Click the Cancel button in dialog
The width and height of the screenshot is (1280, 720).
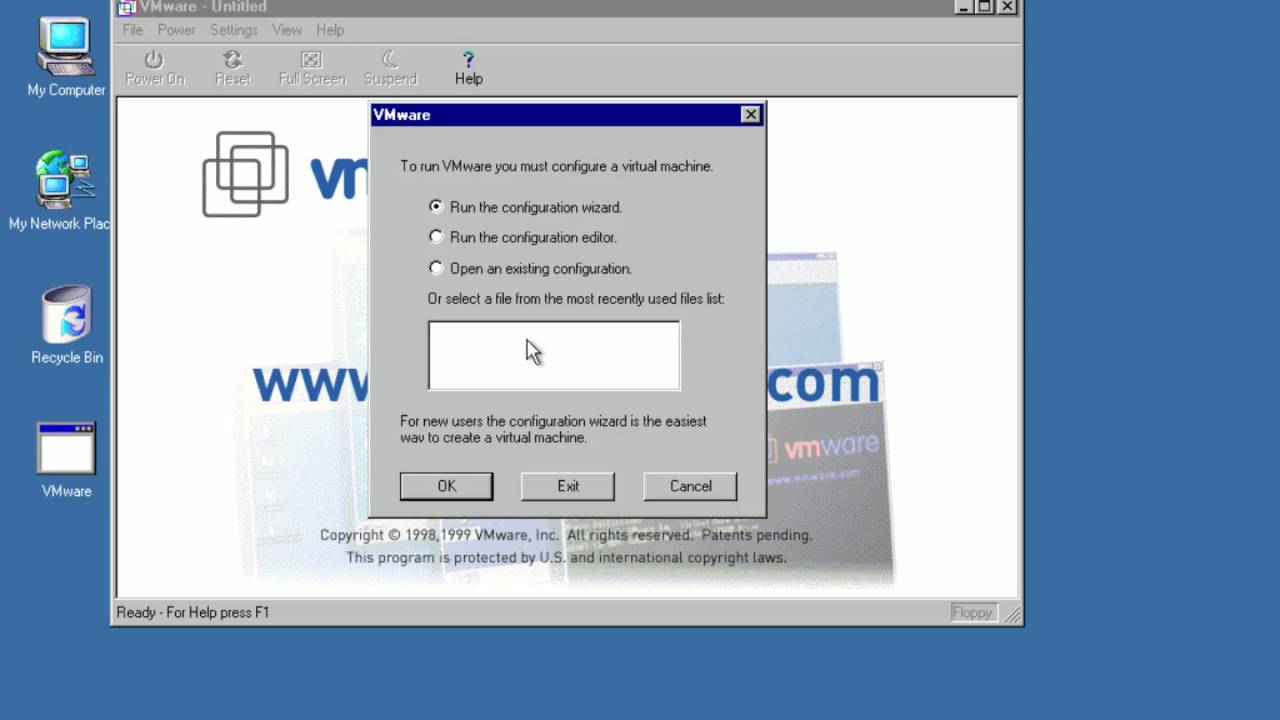[690, 486]
